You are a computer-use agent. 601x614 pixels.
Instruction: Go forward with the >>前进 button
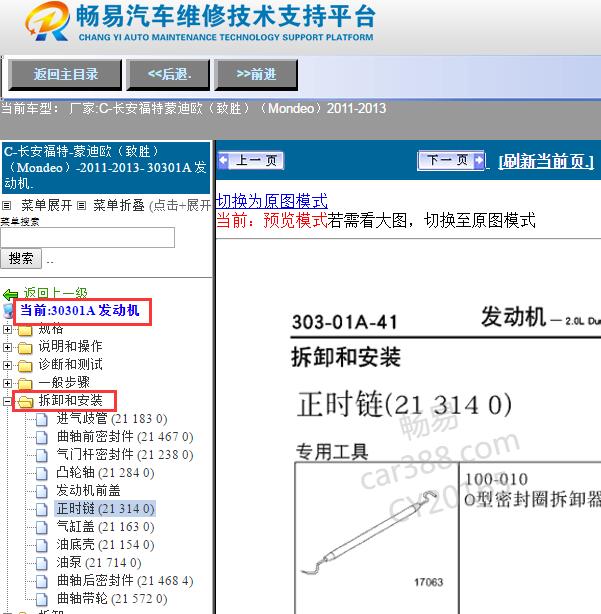pyautogui.click(x=256, y=74)
